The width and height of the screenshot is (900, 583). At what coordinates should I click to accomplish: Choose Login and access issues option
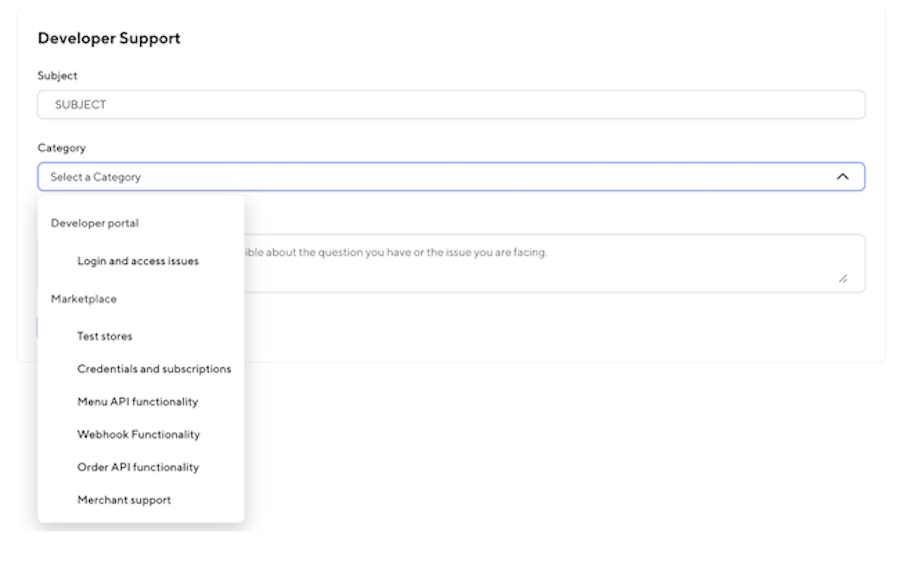click(138, 261)
